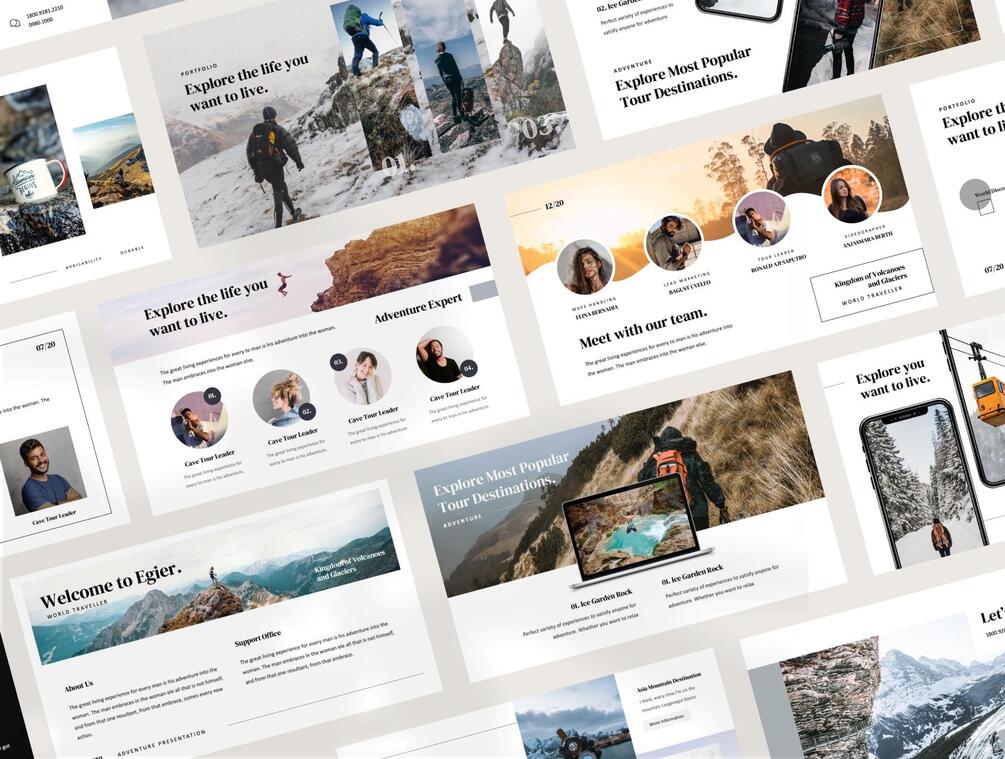Click the '12/20' page number
This screenshot has height=759, width=1005.
pyautogui.click(x=554, y=205)
